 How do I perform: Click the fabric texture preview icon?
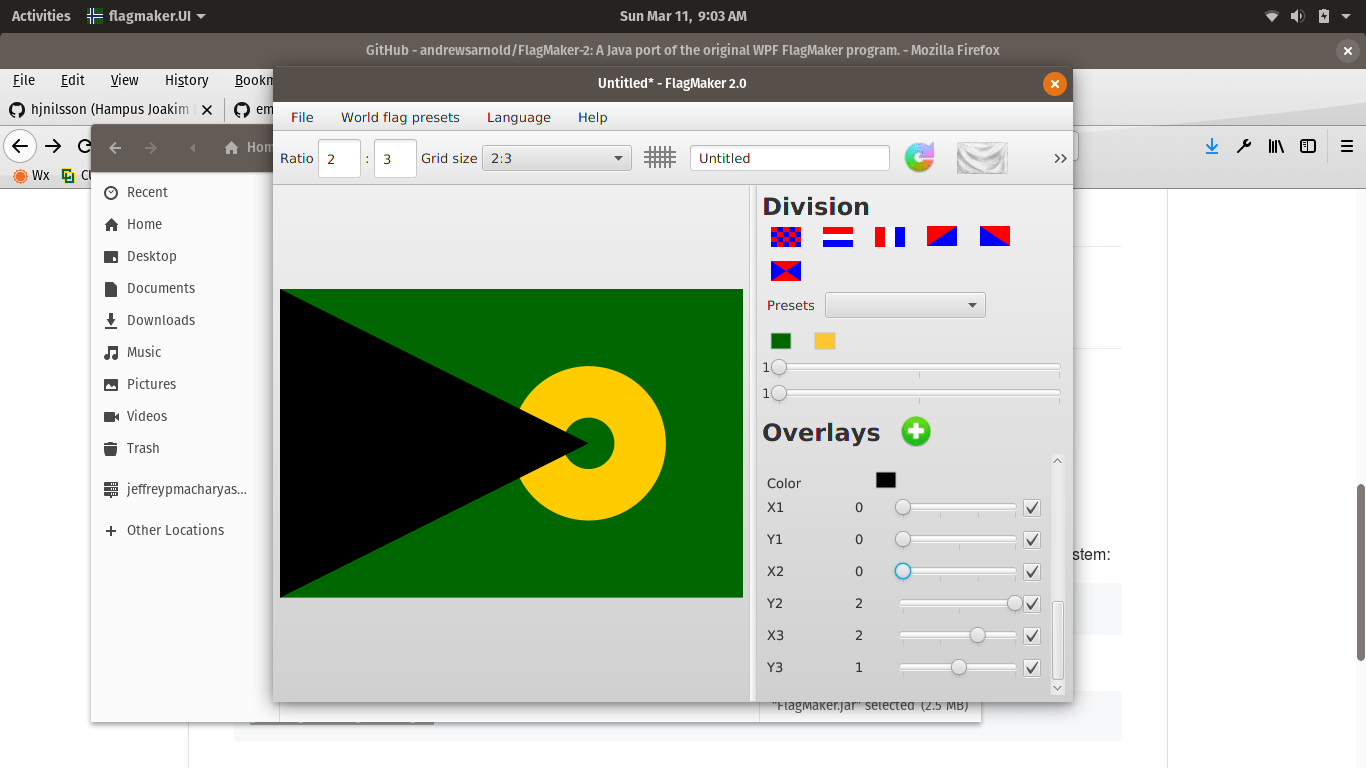point(981,157)
